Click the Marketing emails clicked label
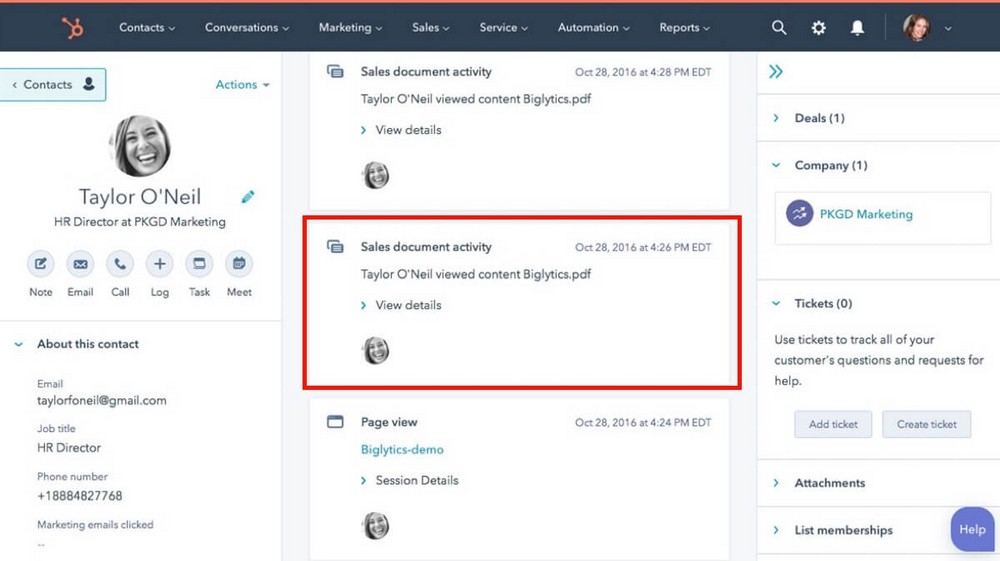This screenshot has height=561, width=1000. (x=95, y=525)
